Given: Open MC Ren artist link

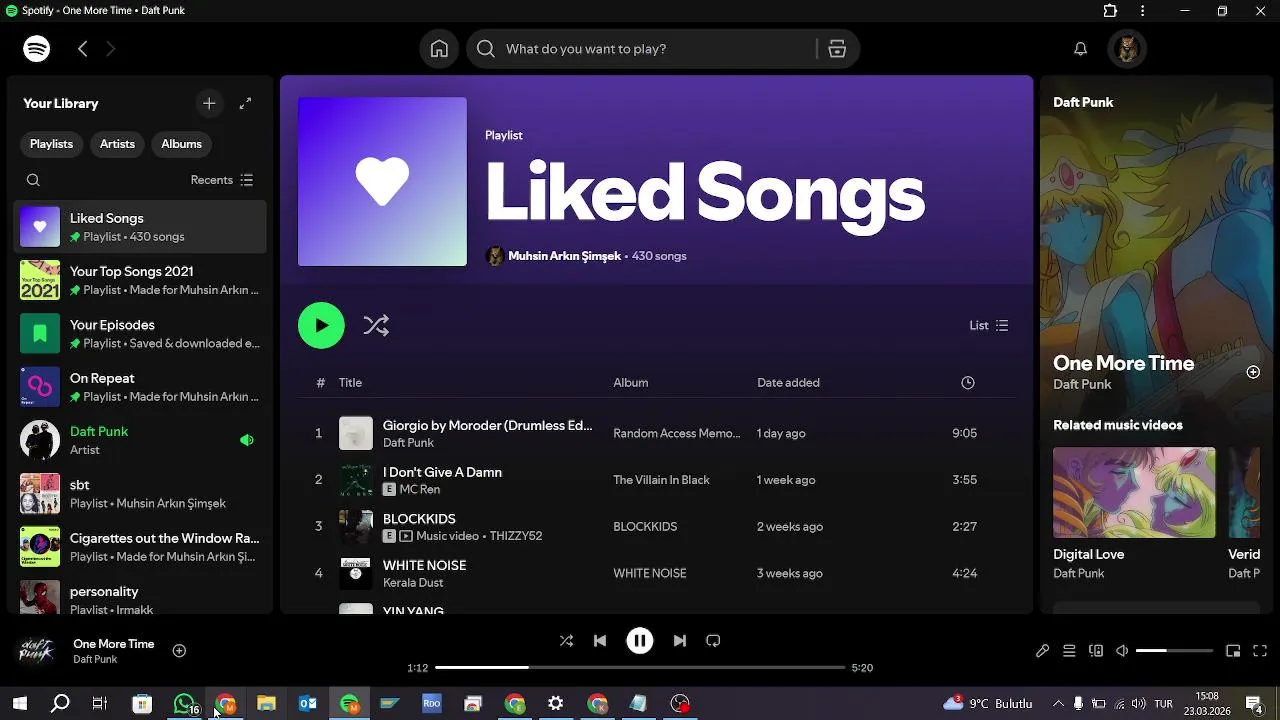Looking at the screenshot, I should click(419, 489).
